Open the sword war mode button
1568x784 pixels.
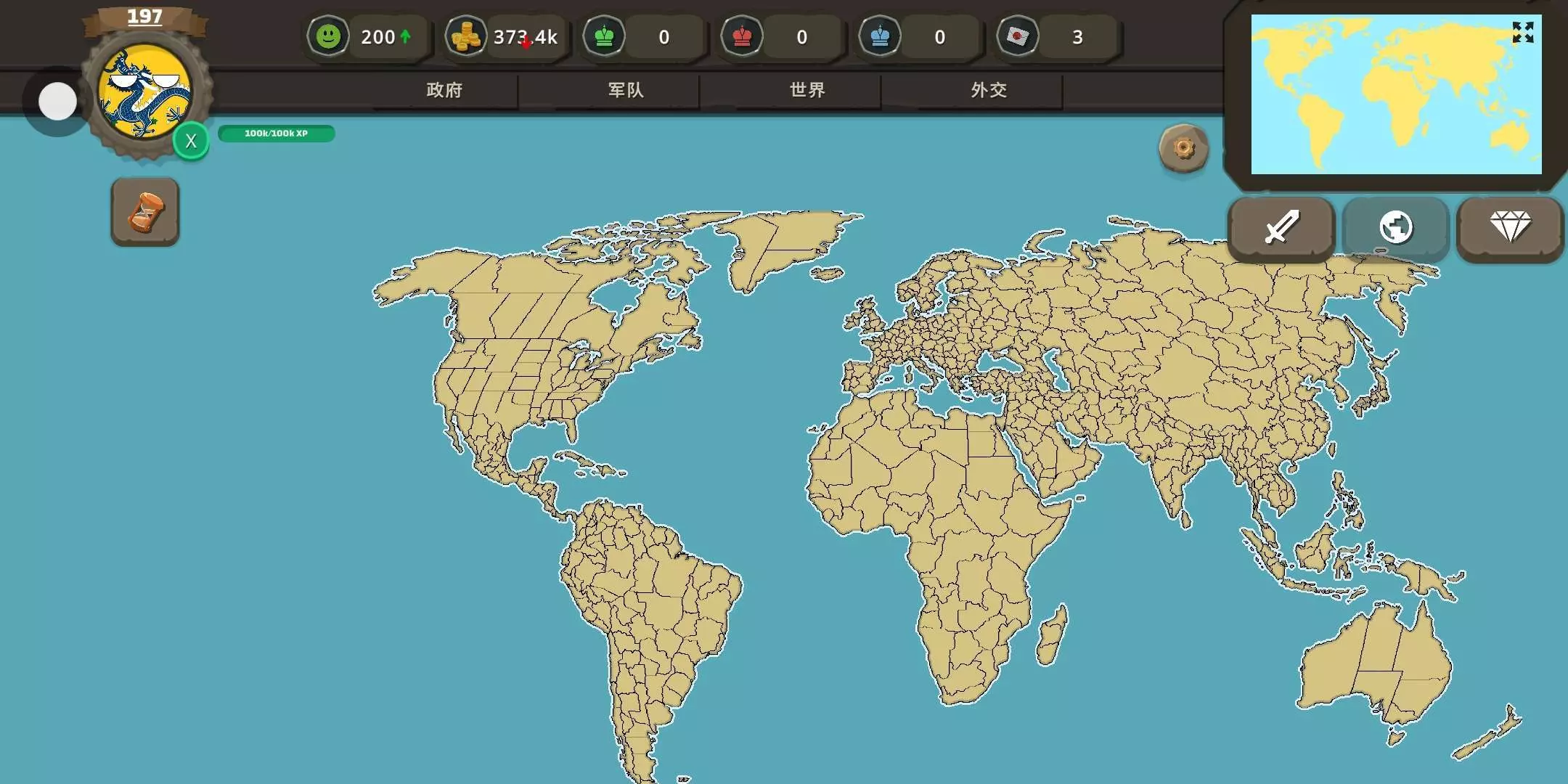1281,228
